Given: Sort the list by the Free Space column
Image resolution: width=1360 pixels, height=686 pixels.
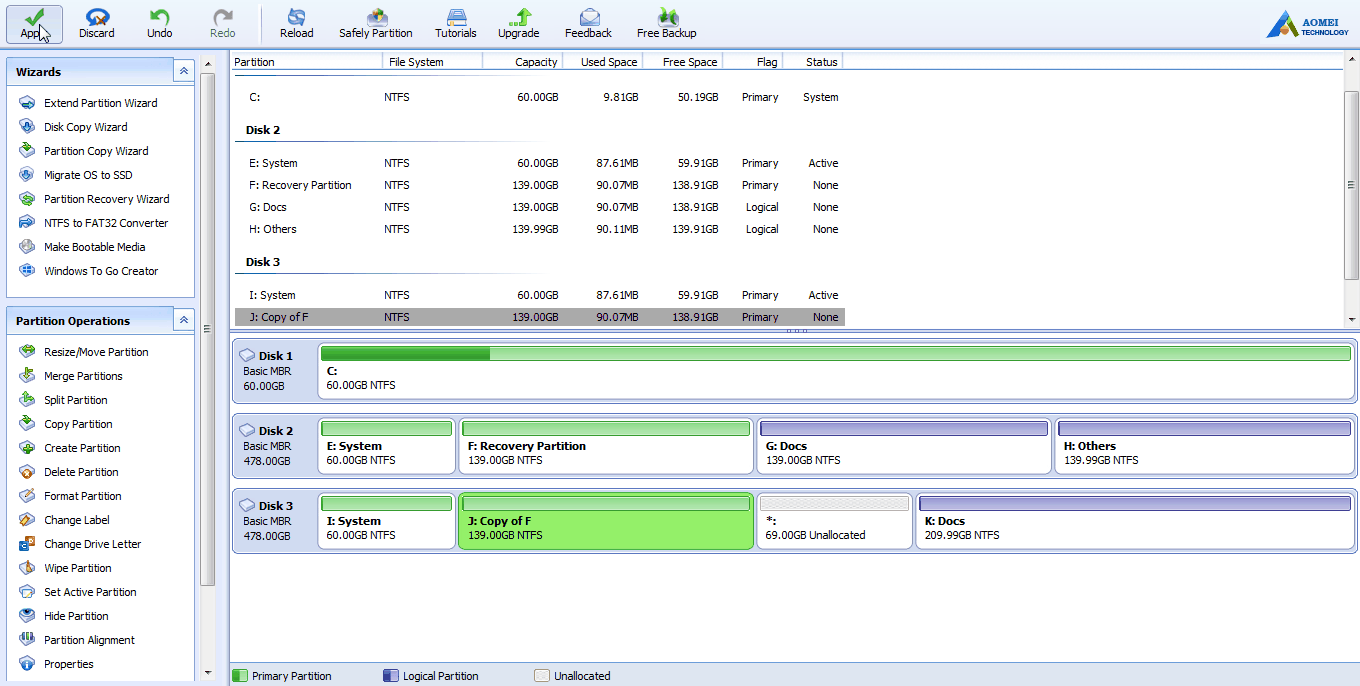Looking at the screenshot, I should coord(689,62).
